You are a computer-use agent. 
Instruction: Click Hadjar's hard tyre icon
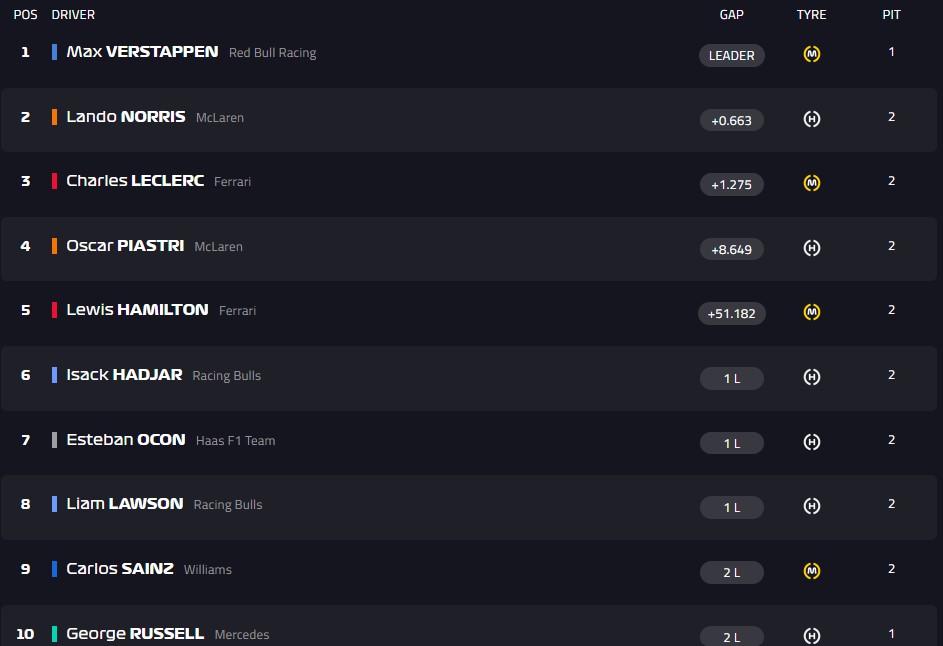click(812, 377)
